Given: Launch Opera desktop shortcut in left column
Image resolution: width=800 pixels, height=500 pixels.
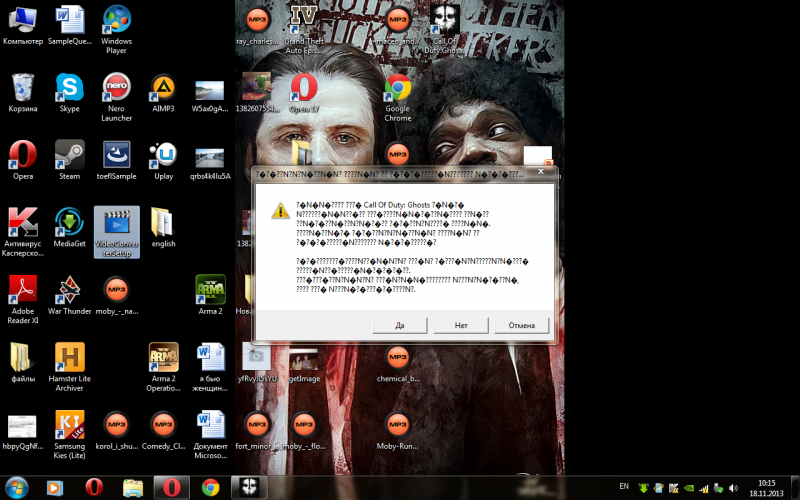Looking at the screenshot, I should tap(22, 160).
